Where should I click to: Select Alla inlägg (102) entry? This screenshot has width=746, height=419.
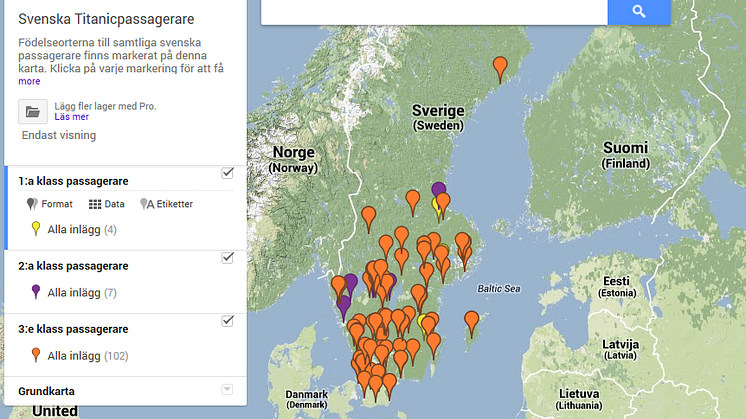click(x=88, y=356)
